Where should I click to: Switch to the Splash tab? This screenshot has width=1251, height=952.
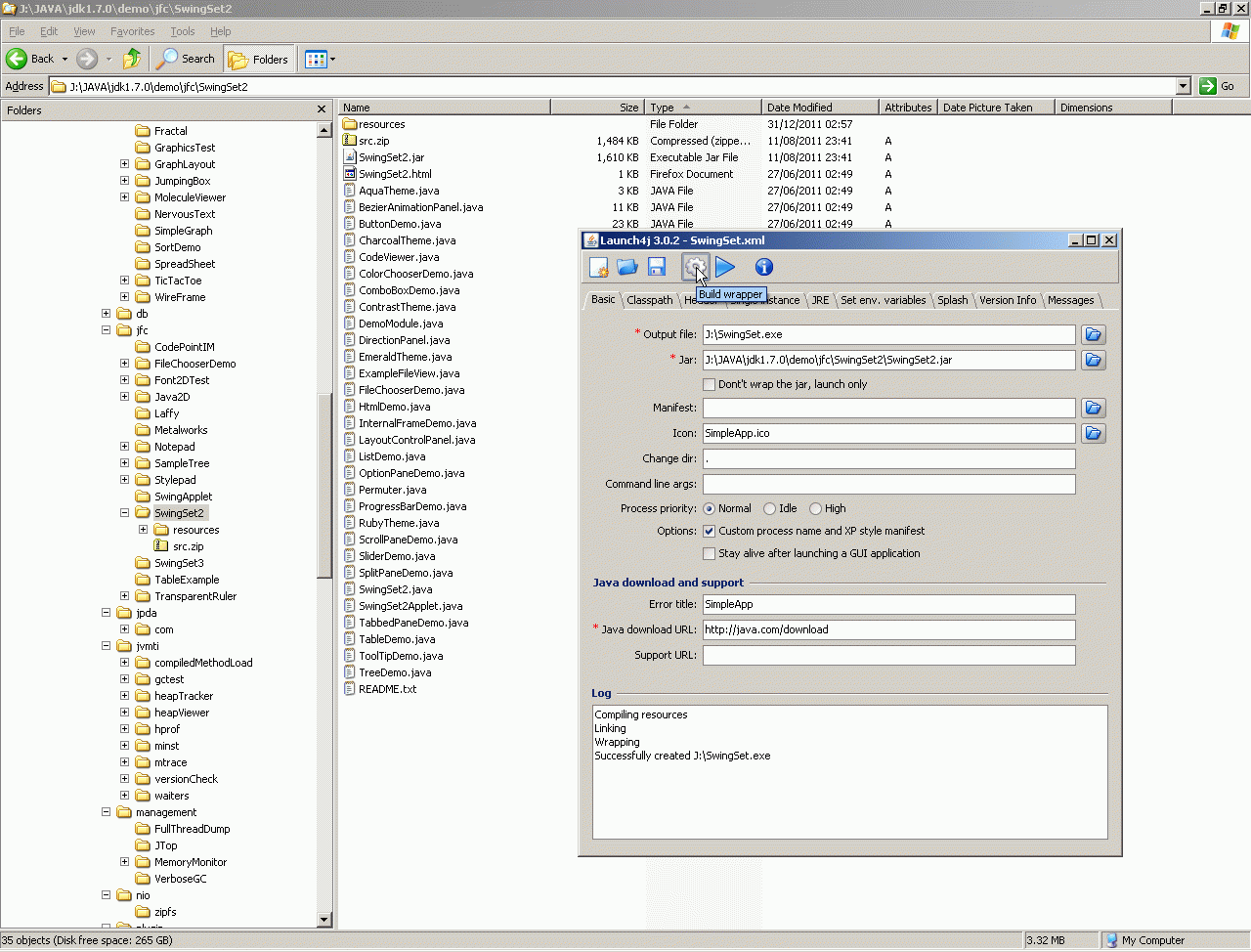tap(953, 300)
